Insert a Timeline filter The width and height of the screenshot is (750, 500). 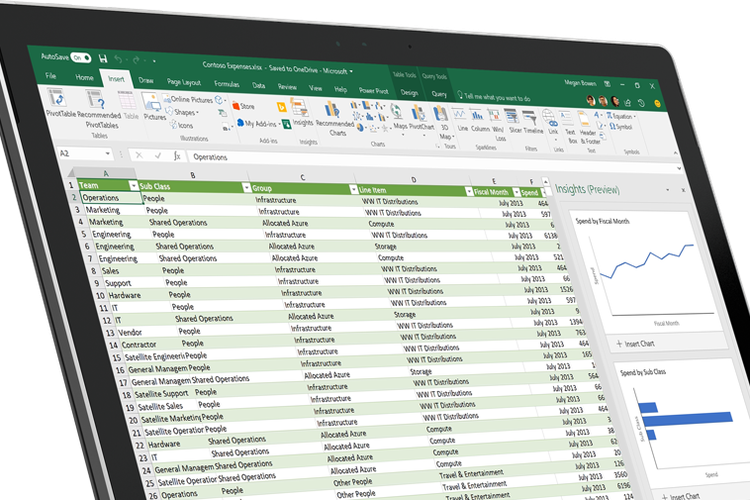tap(532, 122)
